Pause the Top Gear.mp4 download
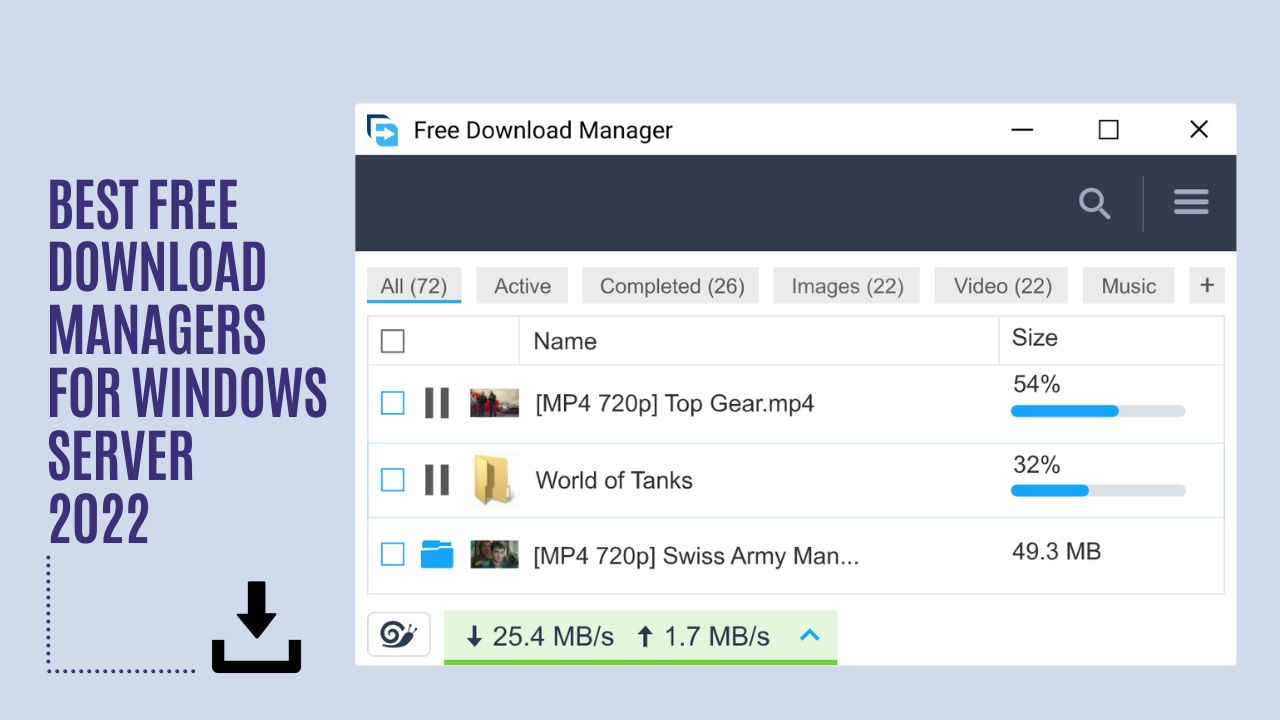 point(437,403)
